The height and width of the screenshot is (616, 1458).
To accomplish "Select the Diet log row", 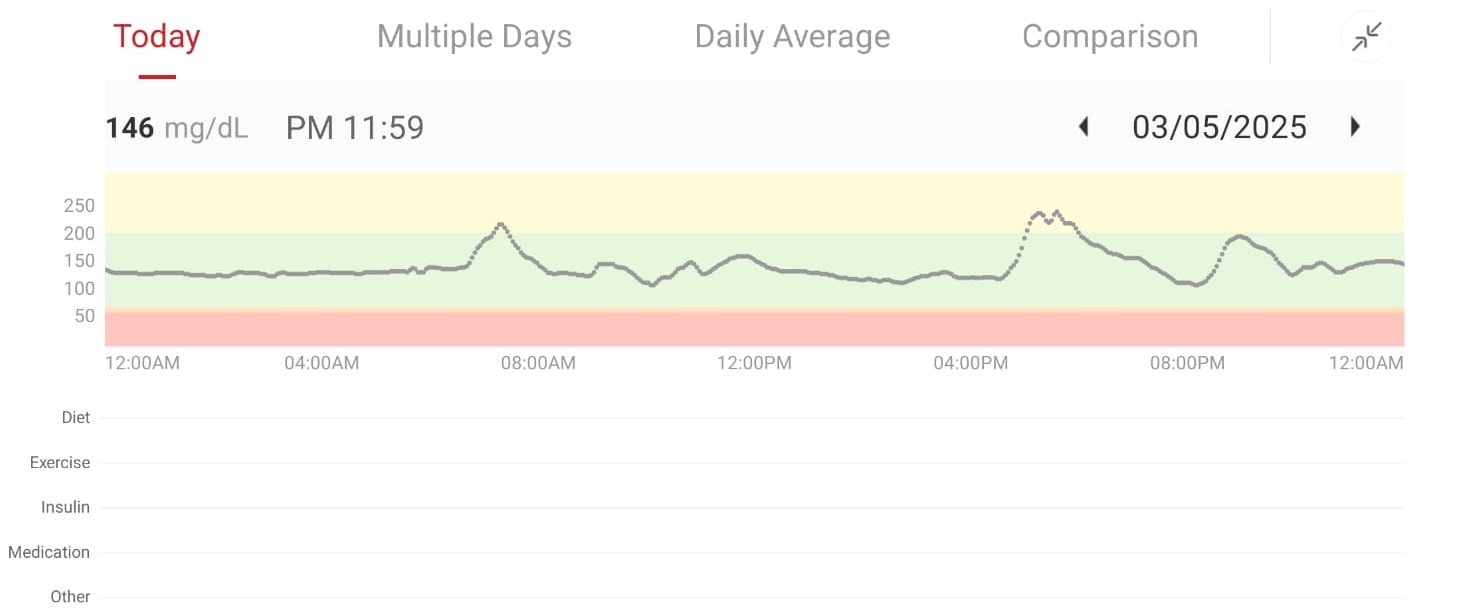I will 750,418.
